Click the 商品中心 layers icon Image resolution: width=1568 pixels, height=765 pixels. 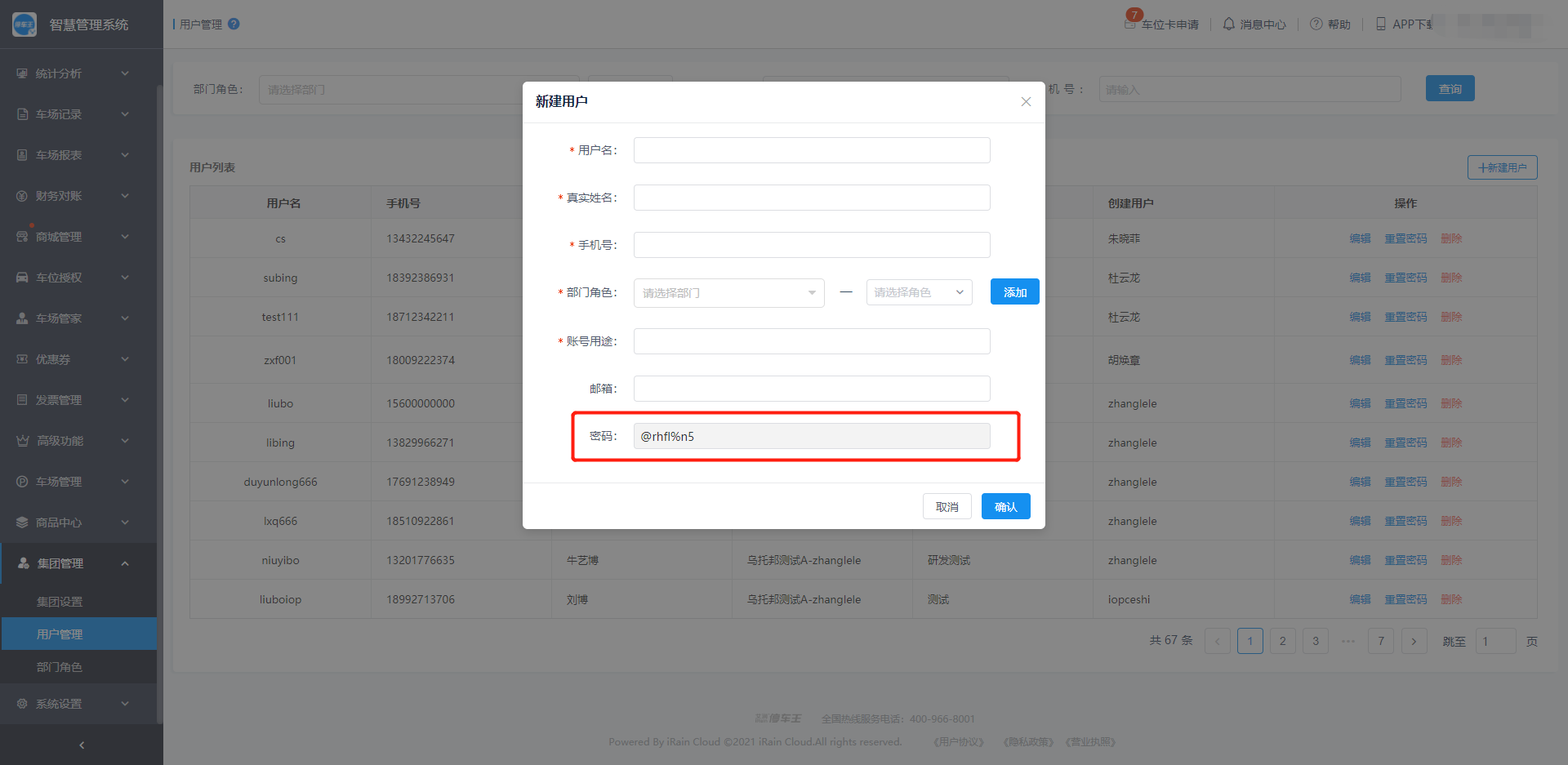[22, 523]
